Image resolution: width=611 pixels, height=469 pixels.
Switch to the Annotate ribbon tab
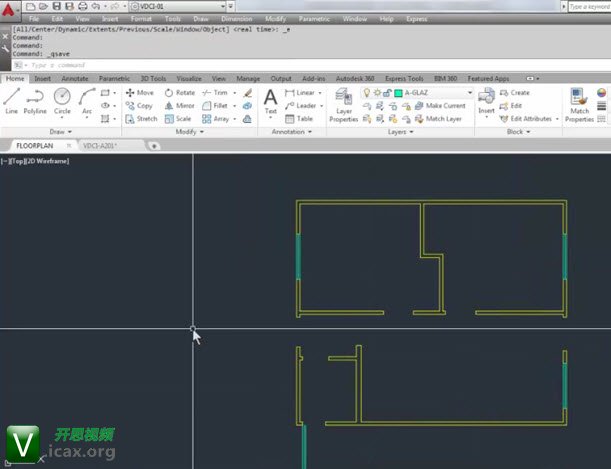coord(75,79)
